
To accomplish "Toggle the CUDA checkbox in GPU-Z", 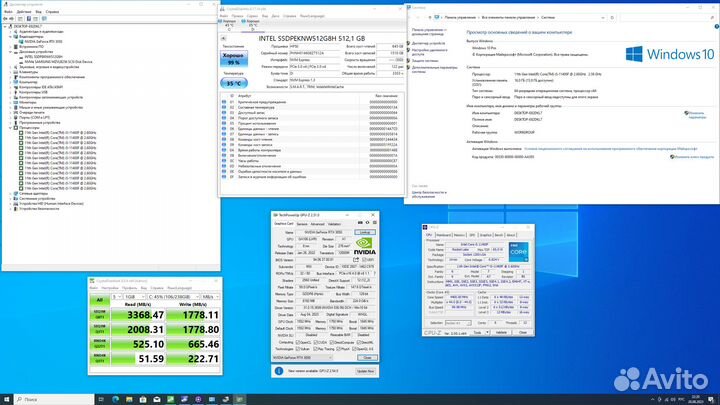I will (x=316, y=343).
